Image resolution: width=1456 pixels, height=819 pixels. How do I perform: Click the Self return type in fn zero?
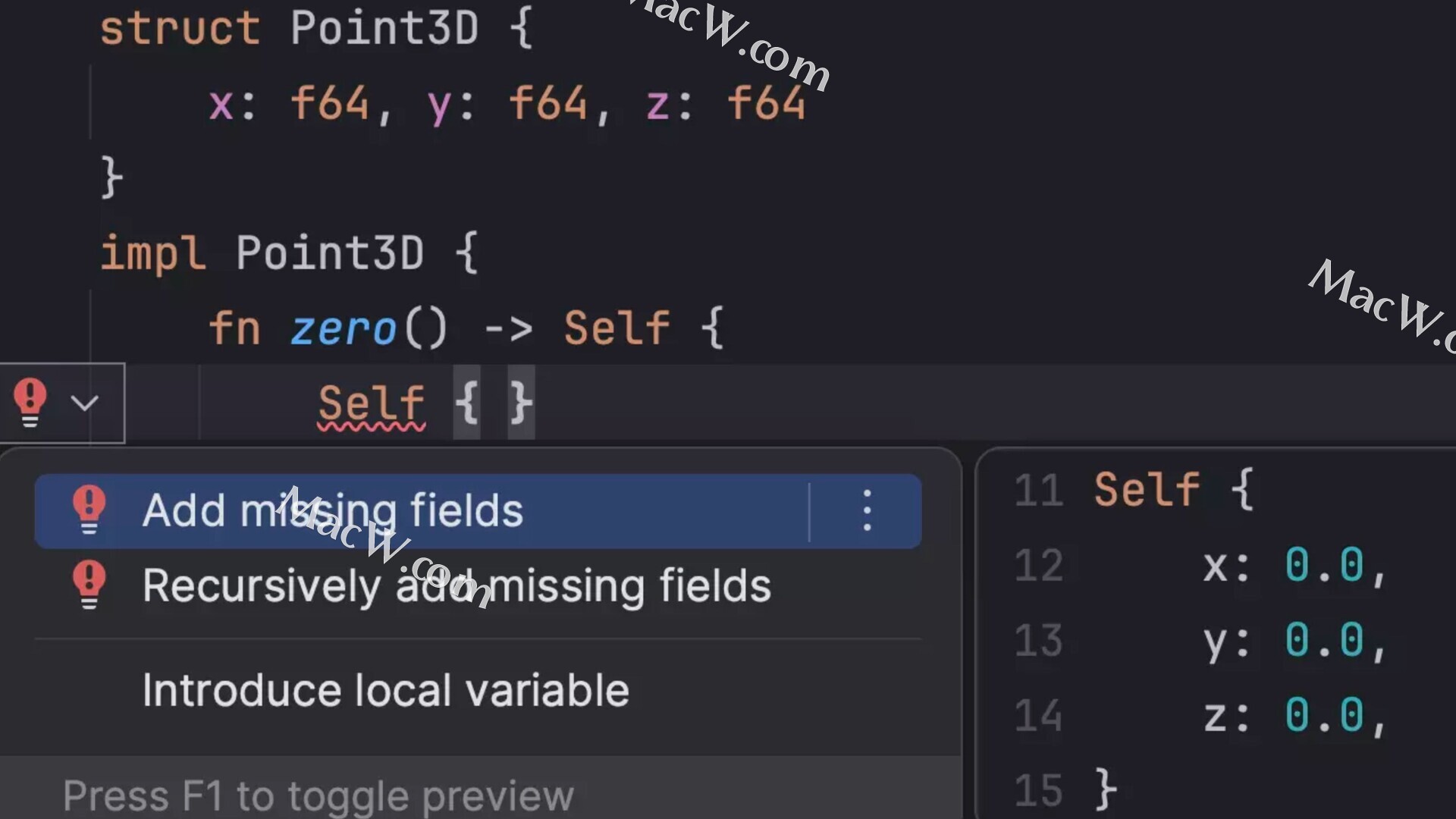click(617, 328)
